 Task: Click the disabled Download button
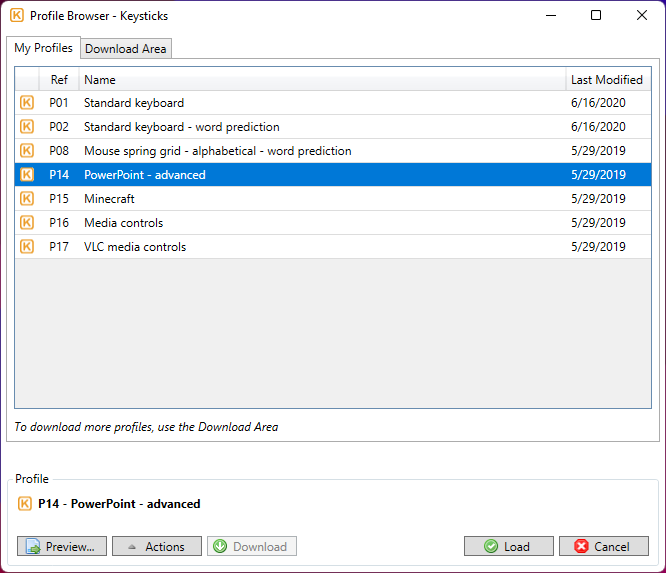pyautogui.click(x=252, y=546)
